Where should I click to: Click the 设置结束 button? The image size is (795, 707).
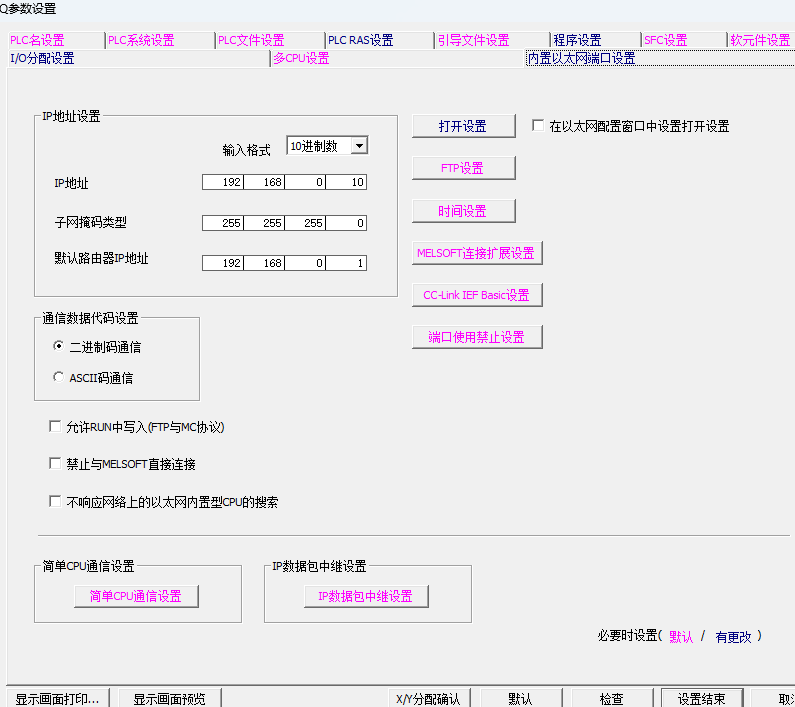700,698
